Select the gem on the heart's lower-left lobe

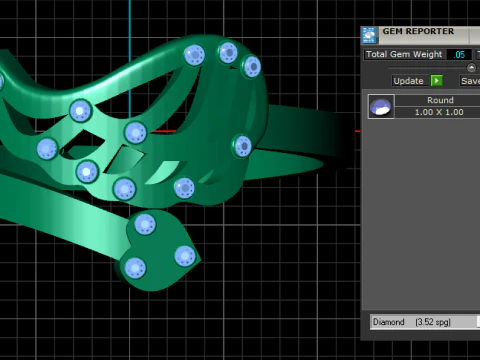coord(135,268)
